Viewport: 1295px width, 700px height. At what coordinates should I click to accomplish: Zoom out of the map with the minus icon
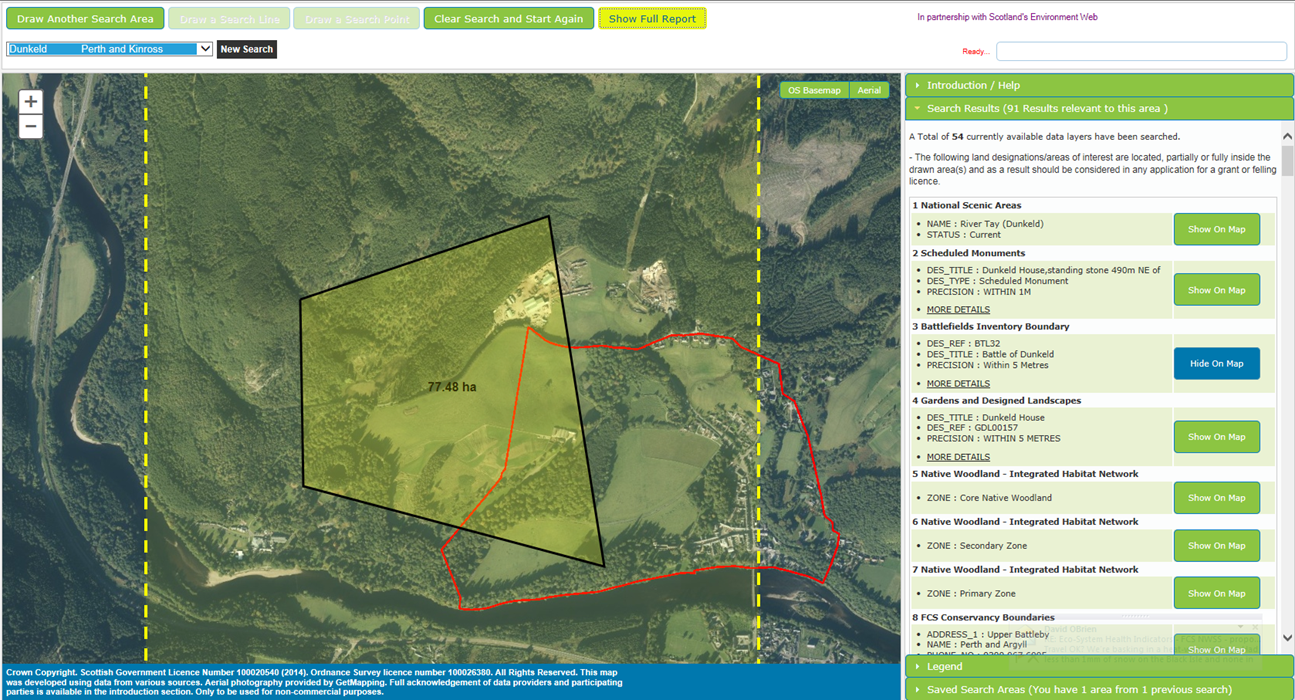(x=30, y=125)
